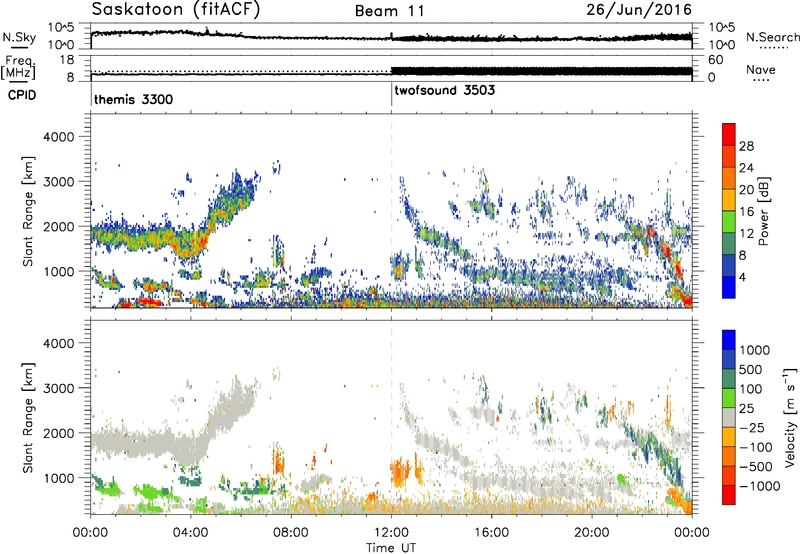This screenshot has height=554, width=800.
Task: Click the 20:00 time axis label
Action: pyautogui.click(x=592, y=533)
